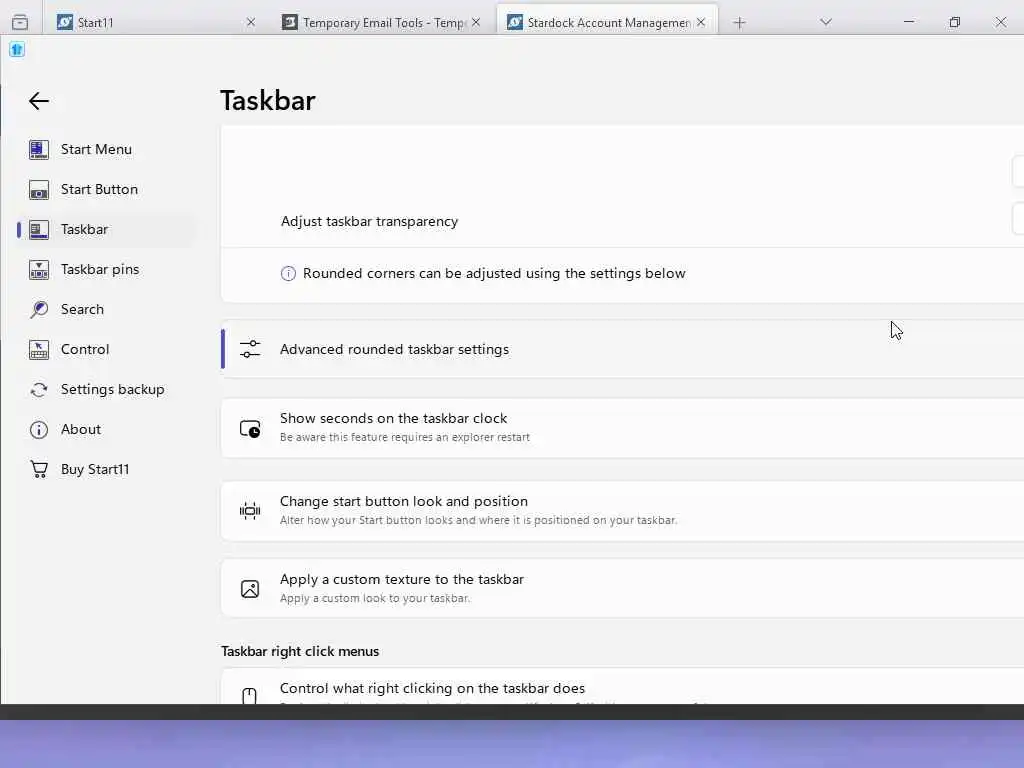The image size is (1024, 768).
Task: Click the clock icon beside Show seconds
Action: click(249, 429)
